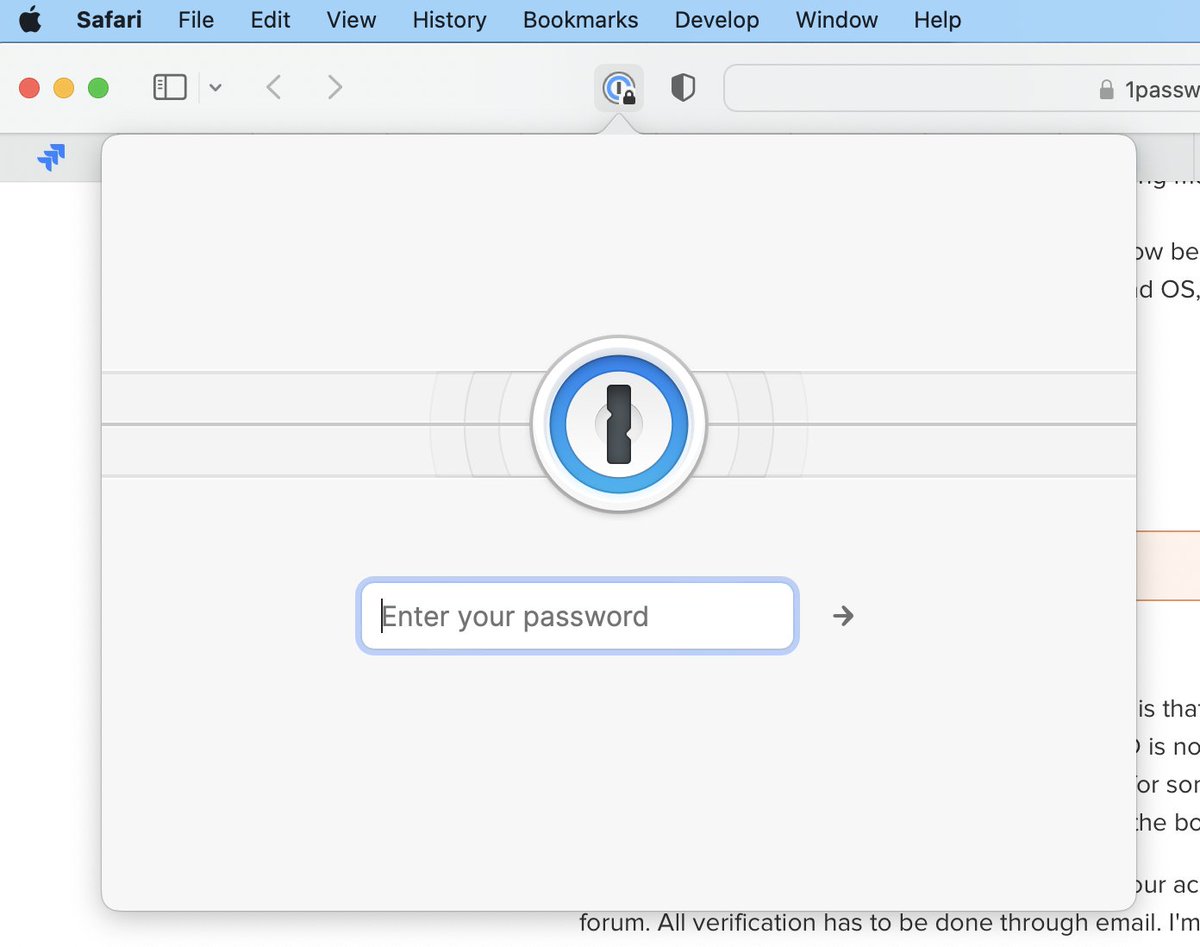
Task: Open the privacy shield report icon
Action: click(x=683, y=88)
